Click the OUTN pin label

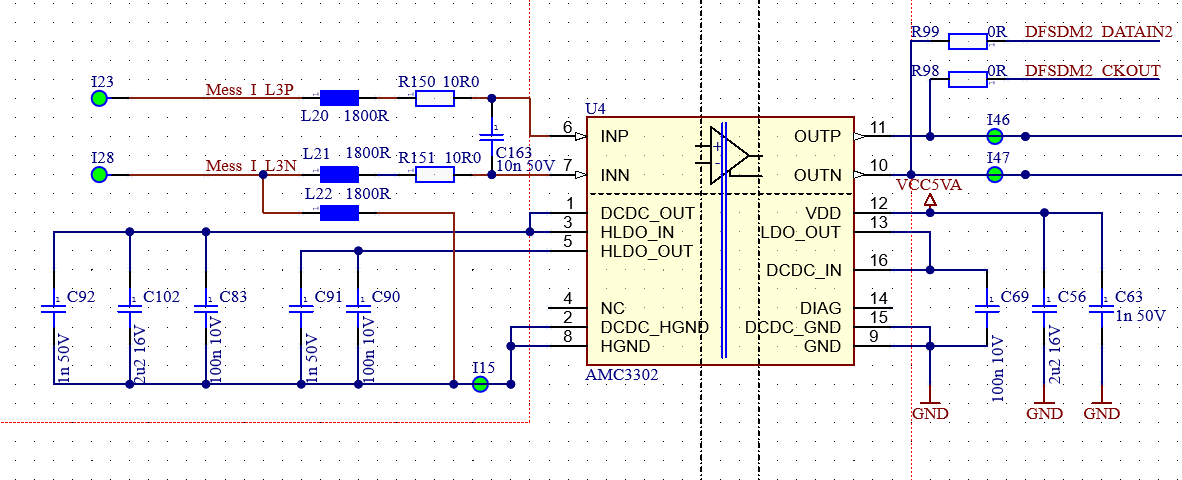[817, 176]
